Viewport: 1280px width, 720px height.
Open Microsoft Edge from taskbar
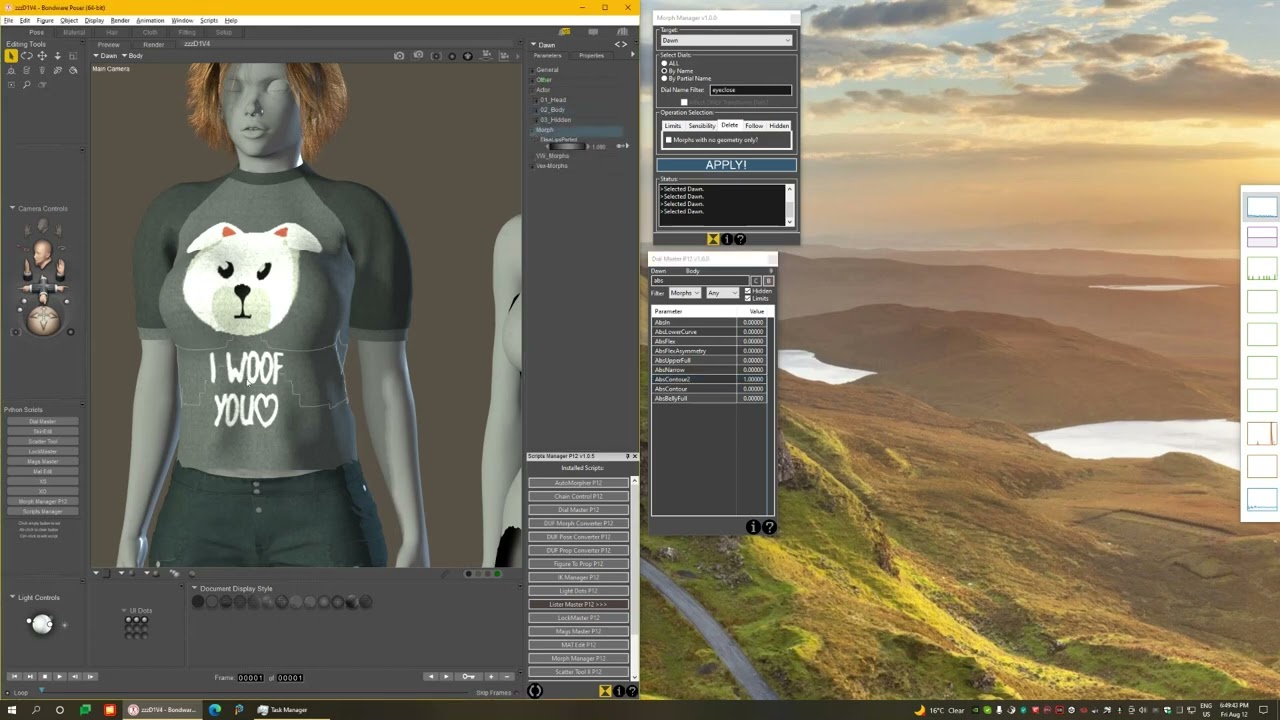click(x=214, y=710)
